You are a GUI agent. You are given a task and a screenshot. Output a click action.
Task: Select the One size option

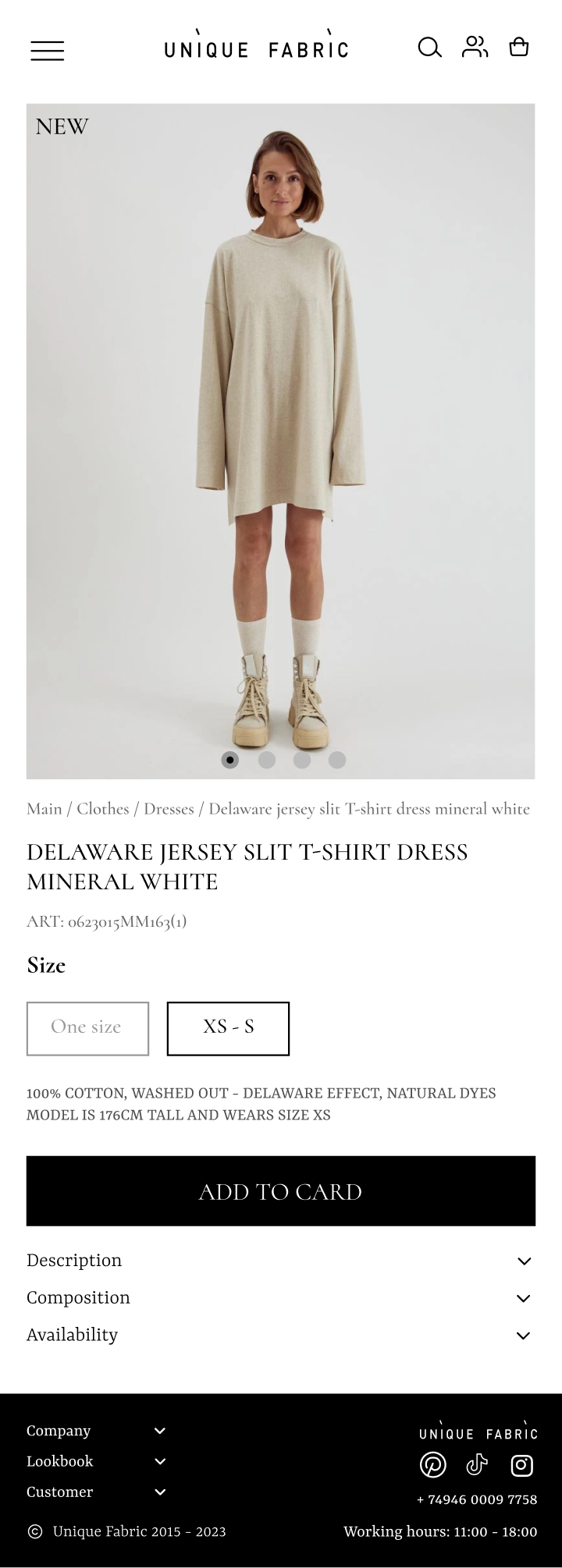pos(87,1028)
